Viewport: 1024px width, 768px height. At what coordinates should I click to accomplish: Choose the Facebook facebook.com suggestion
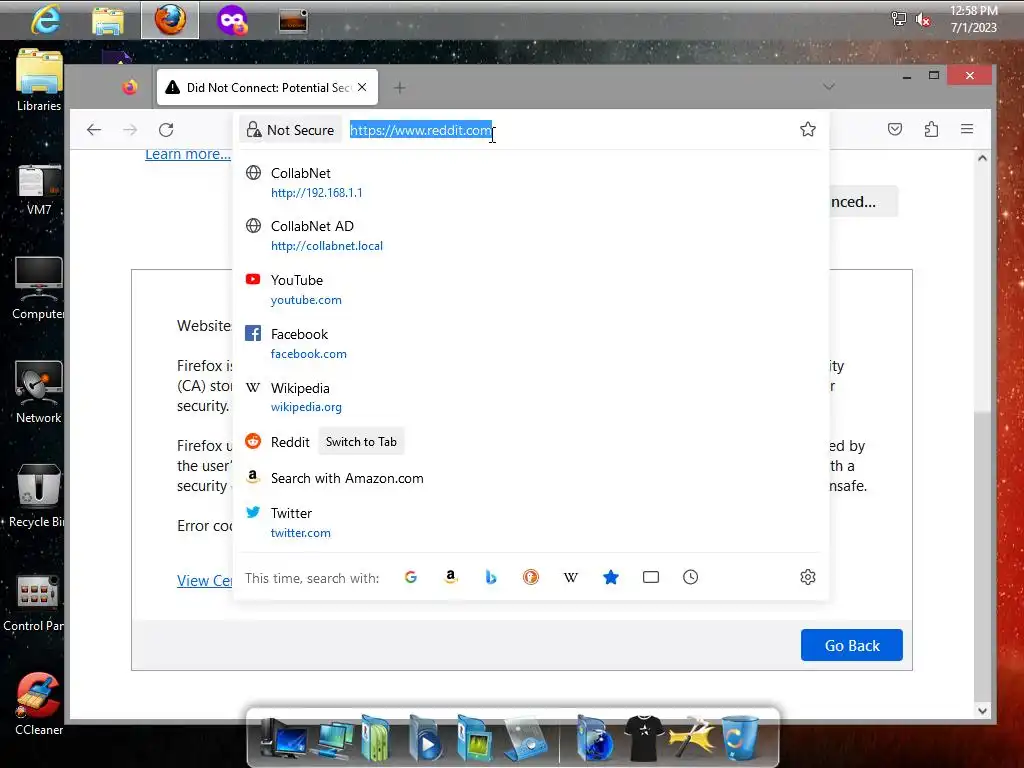coord(531,344)
